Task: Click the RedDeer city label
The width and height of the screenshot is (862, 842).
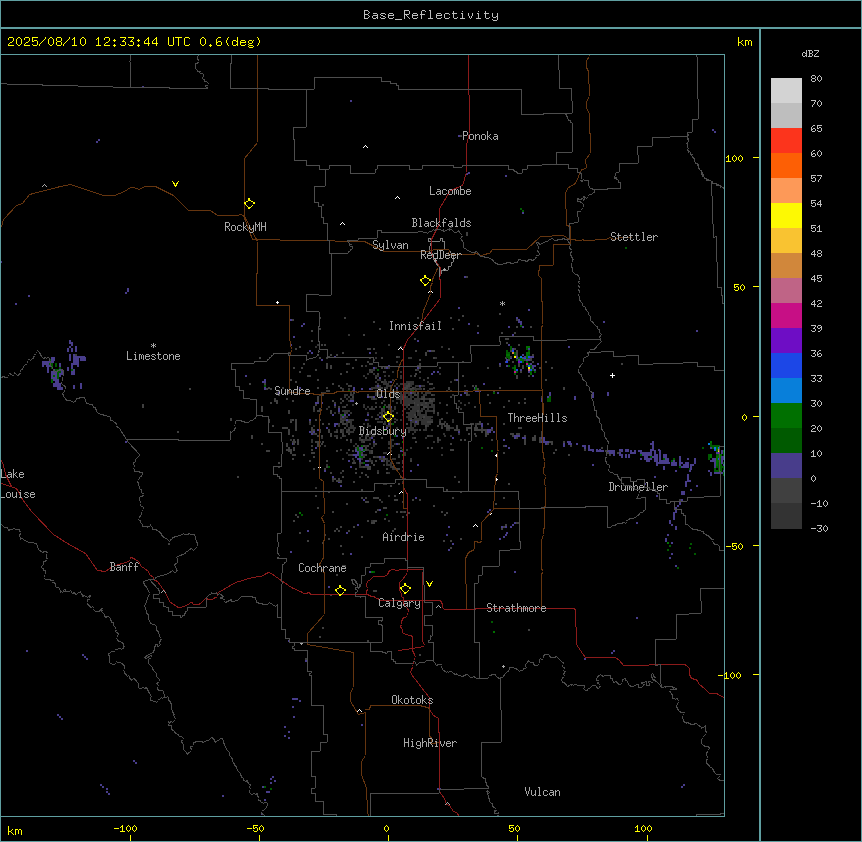Action: click(x=440, y=255)
